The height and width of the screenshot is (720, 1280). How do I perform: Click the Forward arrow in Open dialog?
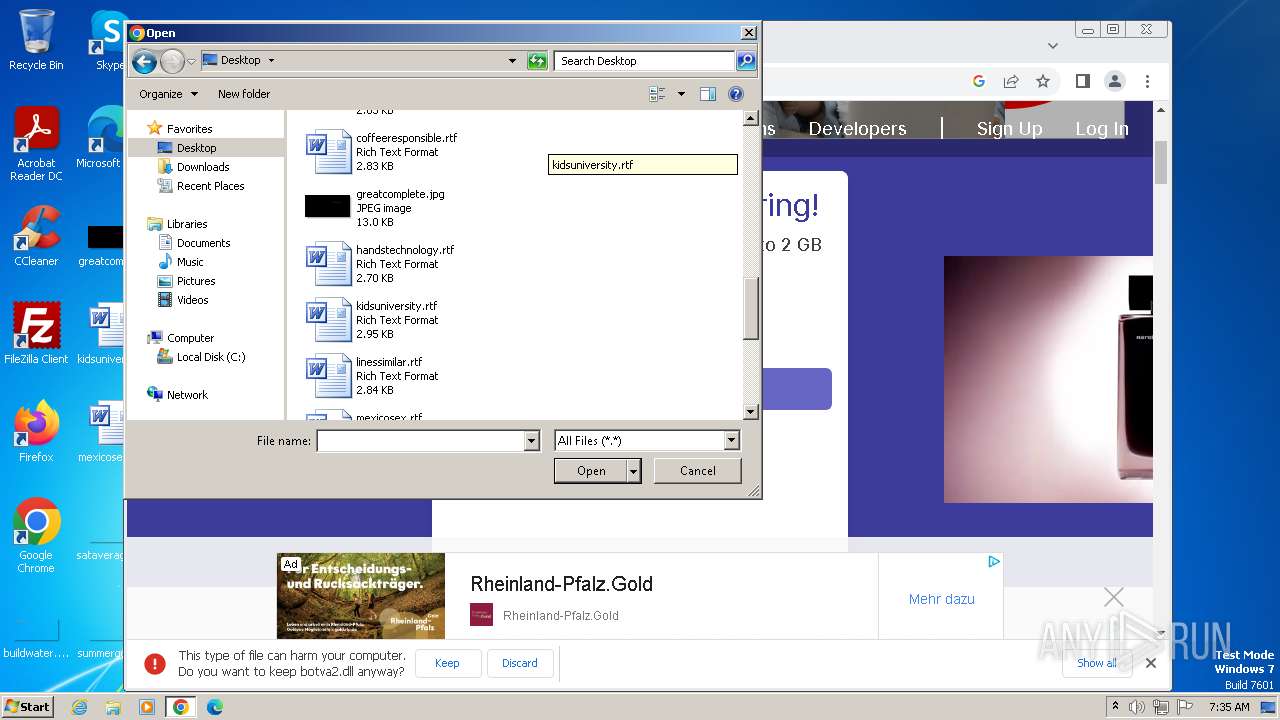tap(172, 61)
